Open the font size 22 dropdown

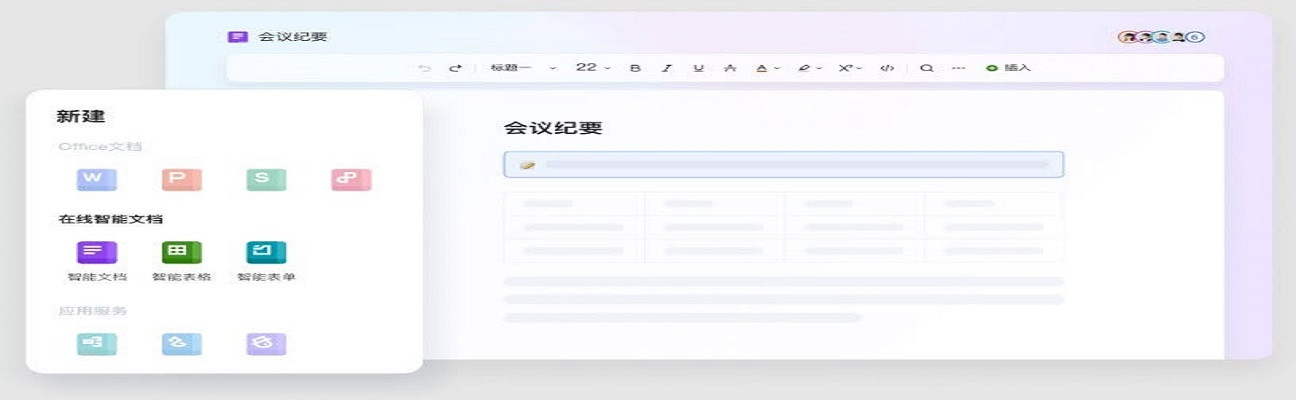pyautogui.click(x=593, y=68)
